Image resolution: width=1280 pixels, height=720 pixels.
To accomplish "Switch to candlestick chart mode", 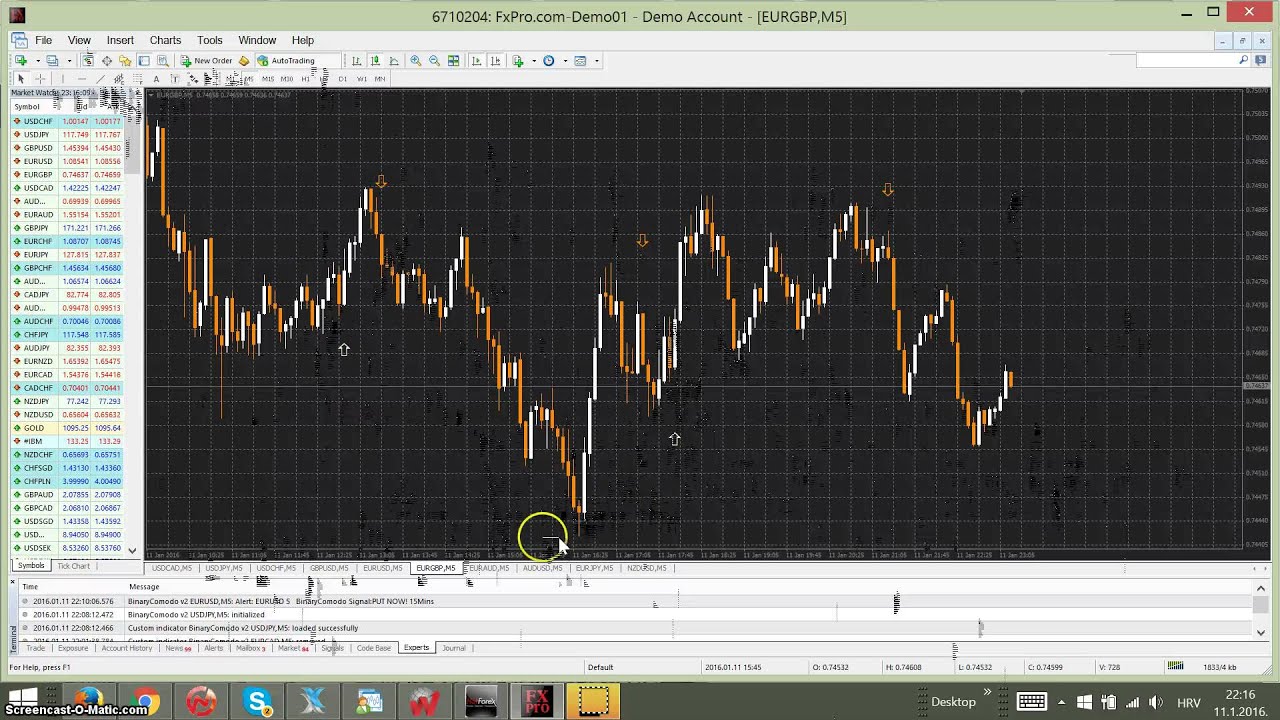I will pyautogui.click(x=375, y=60).
